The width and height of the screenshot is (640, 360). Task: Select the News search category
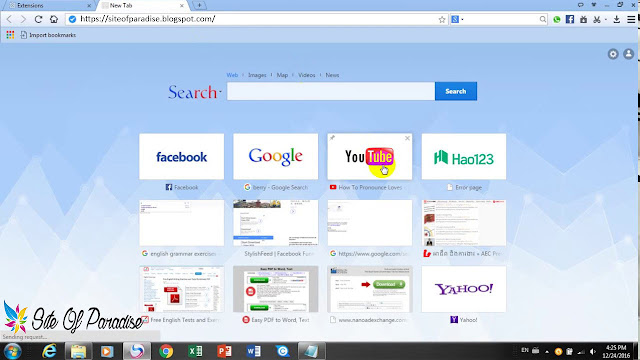pyautogui.click(x=332, y=75)
